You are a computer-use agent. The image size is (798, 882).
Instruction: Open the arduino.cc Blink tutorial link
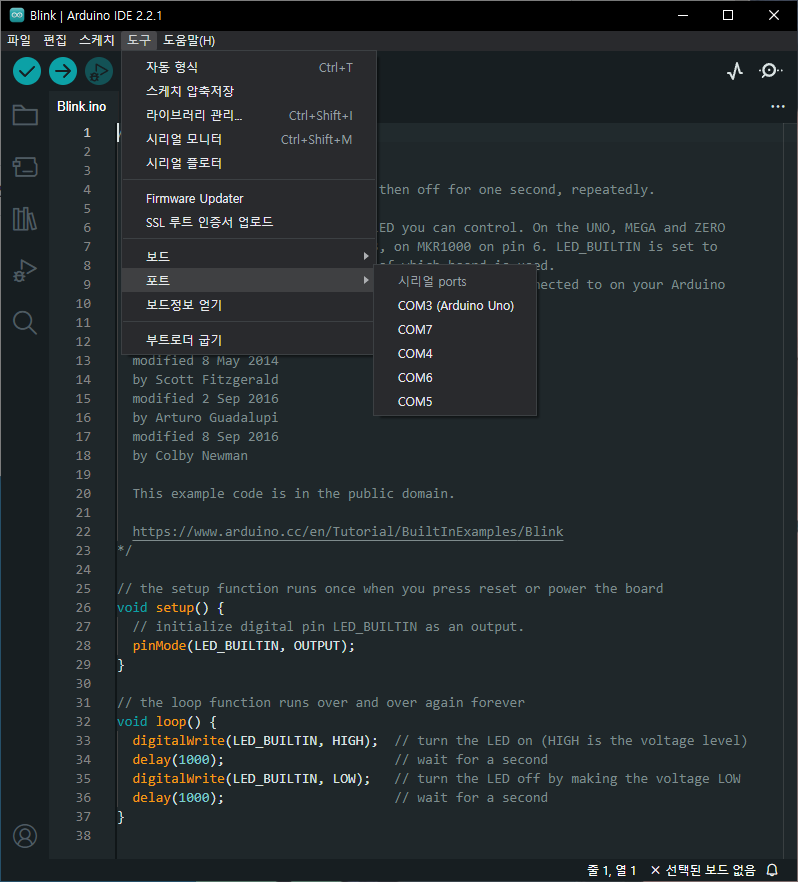[x=348, y=532]
